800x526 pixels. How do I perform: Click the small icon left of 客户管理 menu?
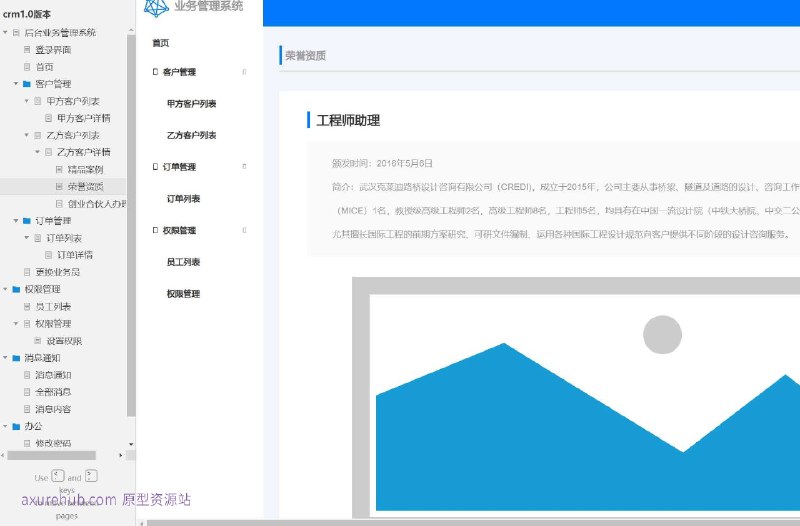155,72
